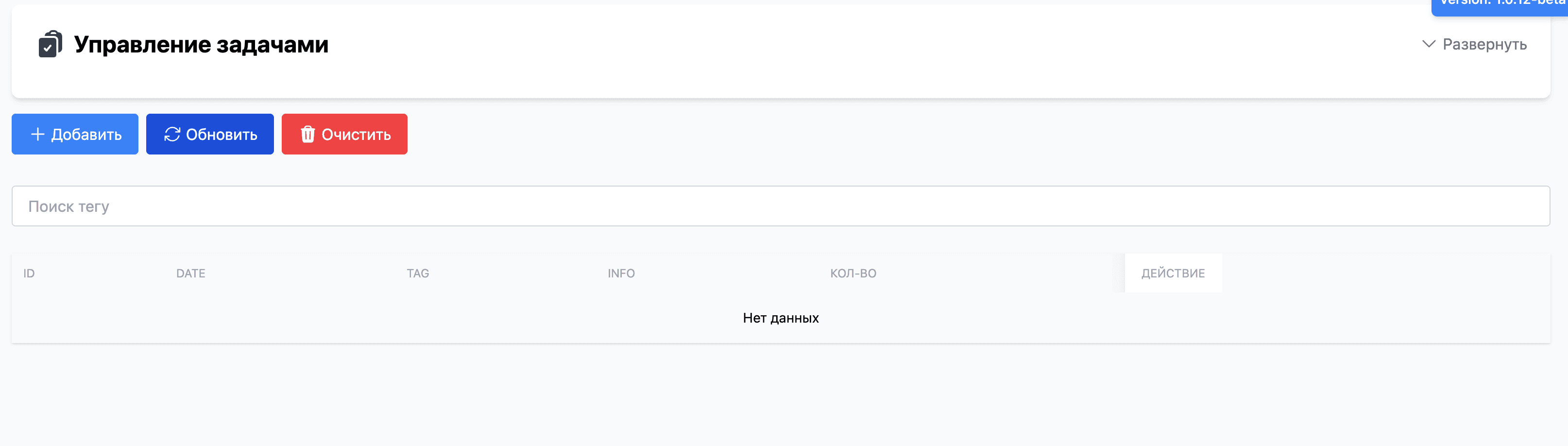Click the КОЛ-ВО column header

point(853,274)
